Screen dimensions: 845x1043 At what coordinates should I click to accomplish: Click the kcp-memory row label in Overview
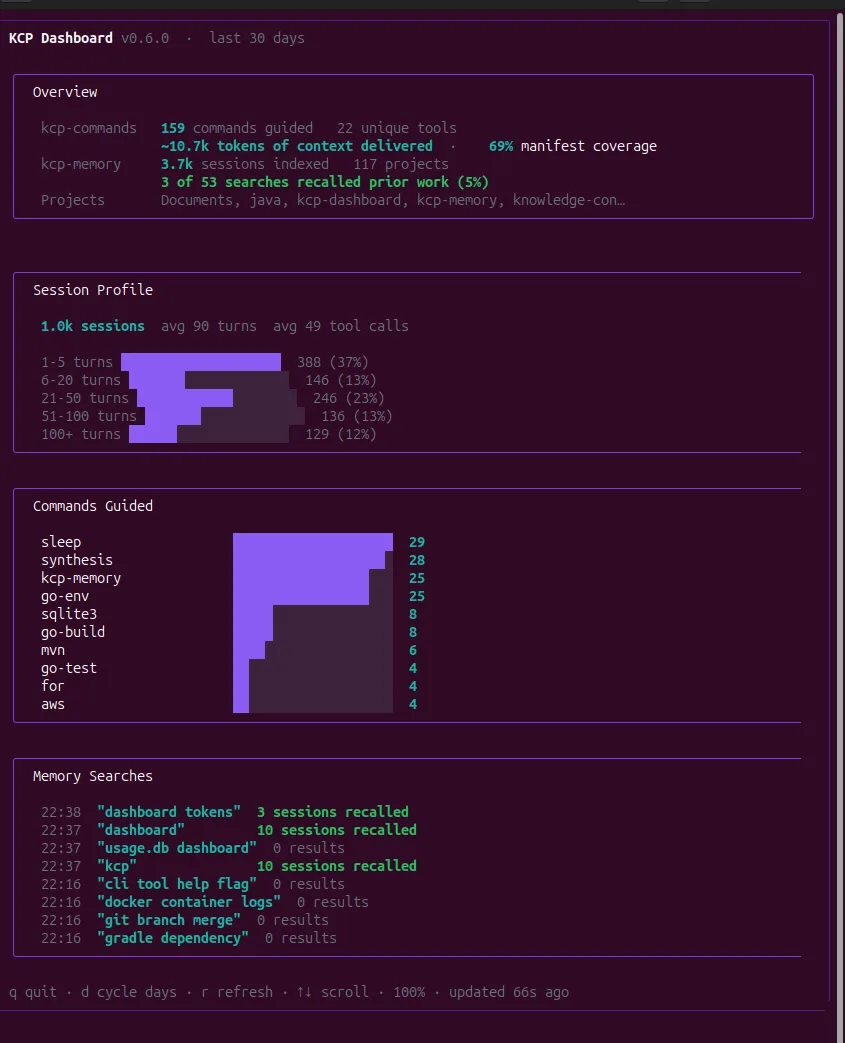[x=81, y=164]
